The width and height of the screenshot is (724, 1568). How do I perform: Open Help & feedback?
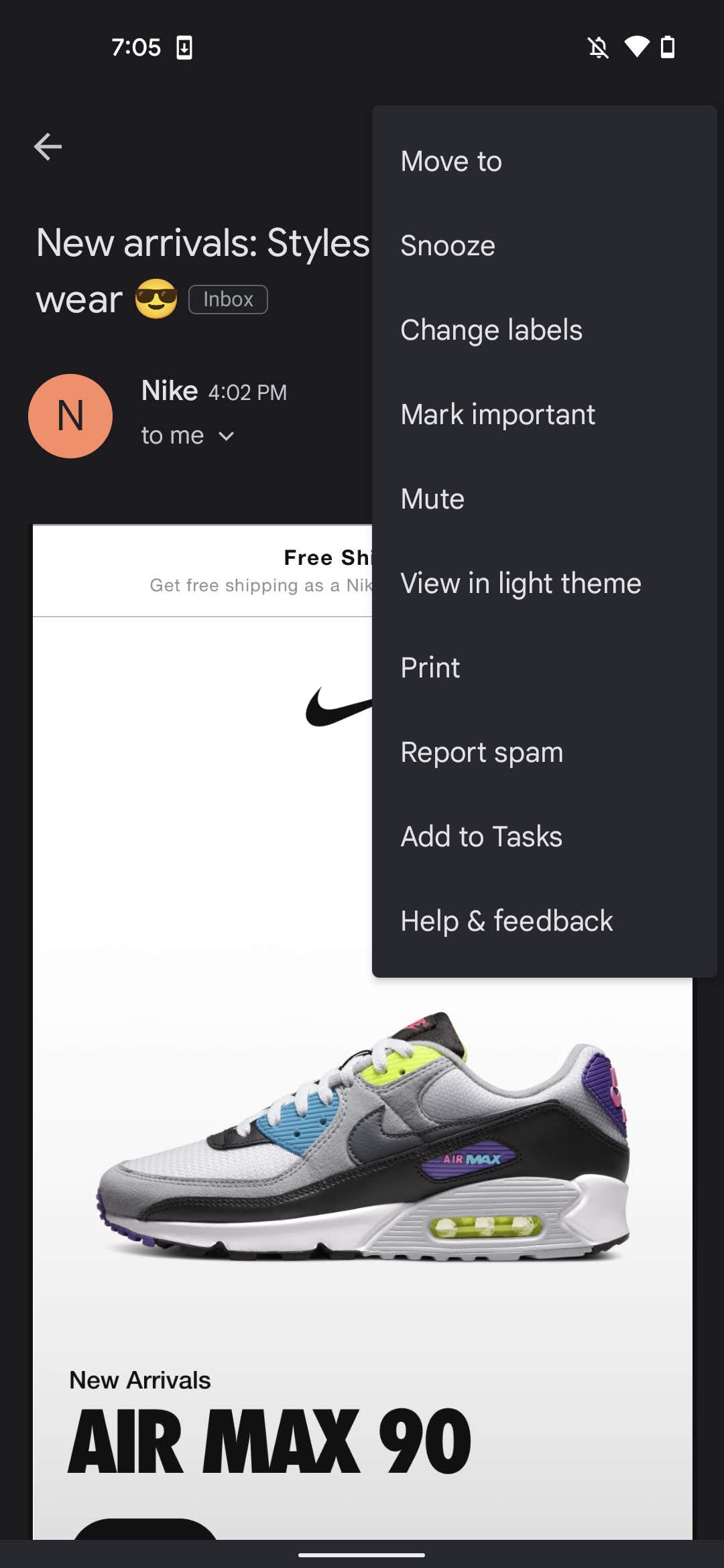544,921
